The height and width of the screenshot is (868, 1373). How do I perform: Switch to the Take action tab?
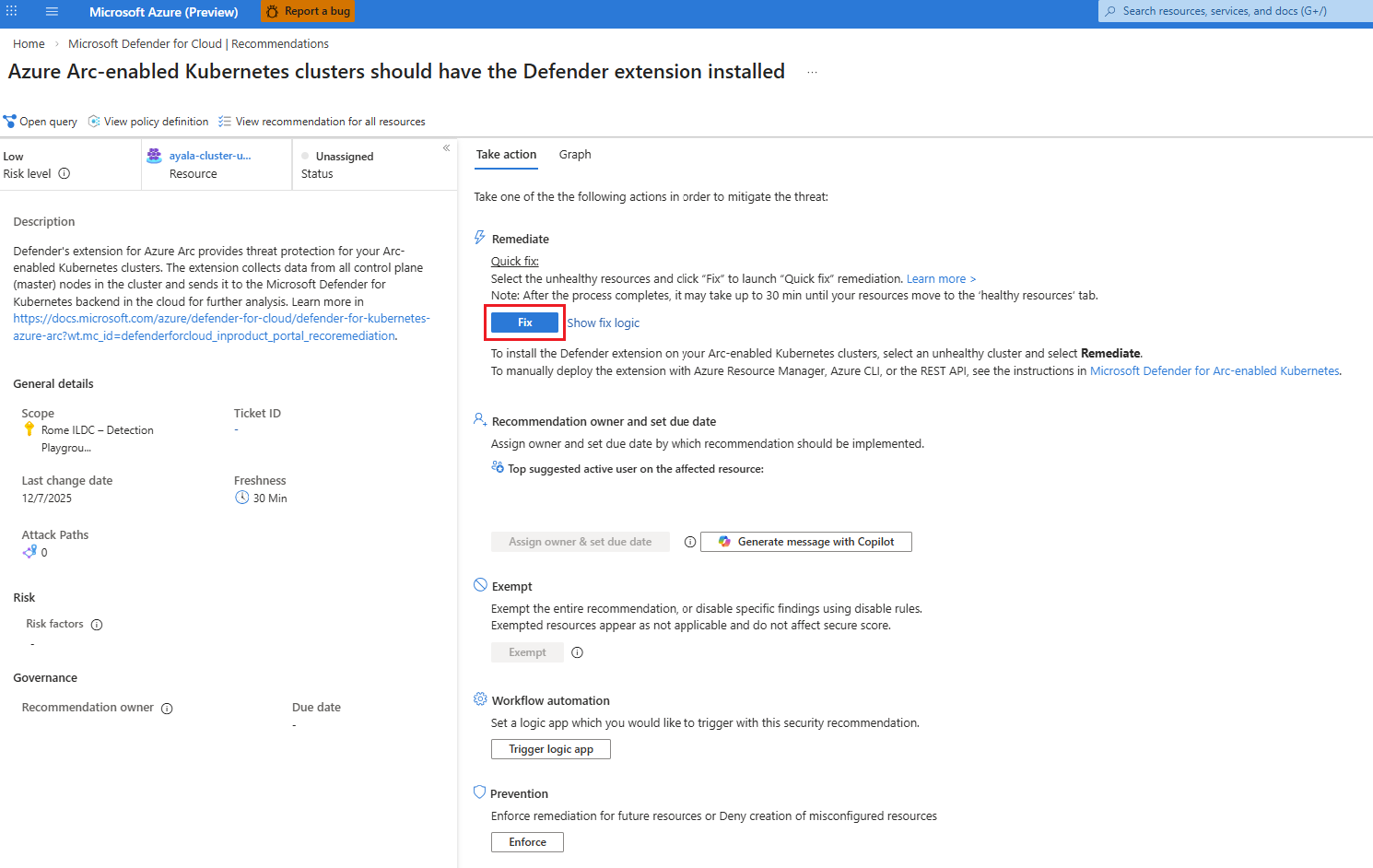click(506, 155)
